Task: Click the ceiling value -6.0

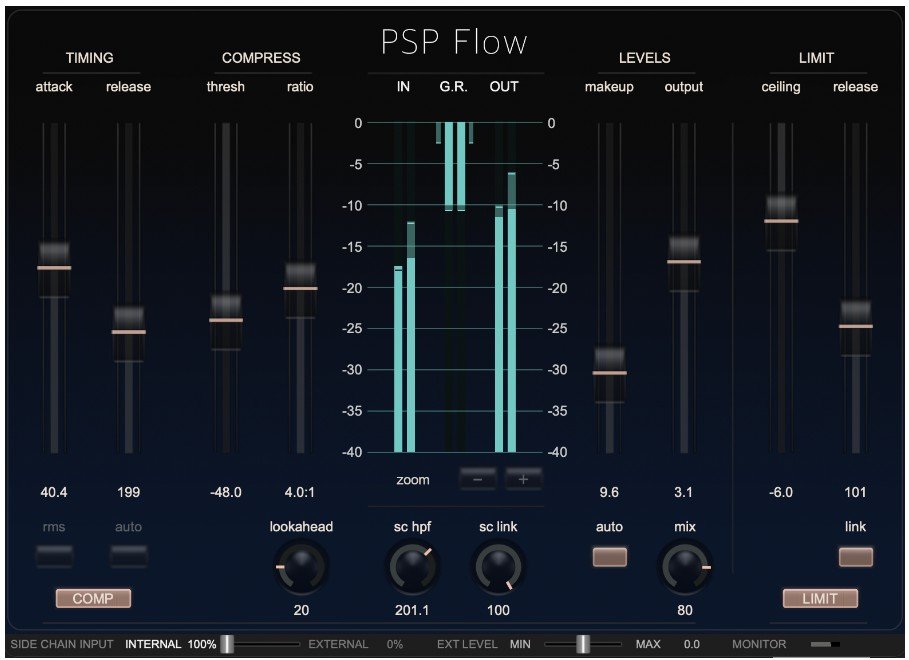Action: (x=781, y=492)
